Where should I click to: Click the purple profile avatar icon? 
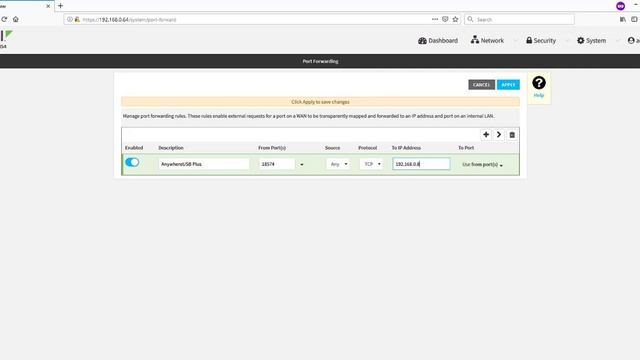point(620,6)
